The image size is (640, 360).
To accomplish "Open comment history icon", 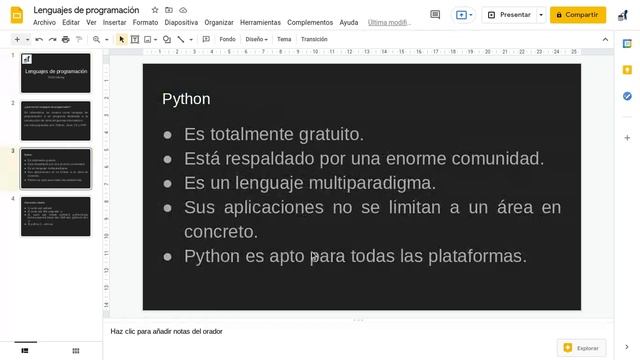I will [x=435, y=15].
